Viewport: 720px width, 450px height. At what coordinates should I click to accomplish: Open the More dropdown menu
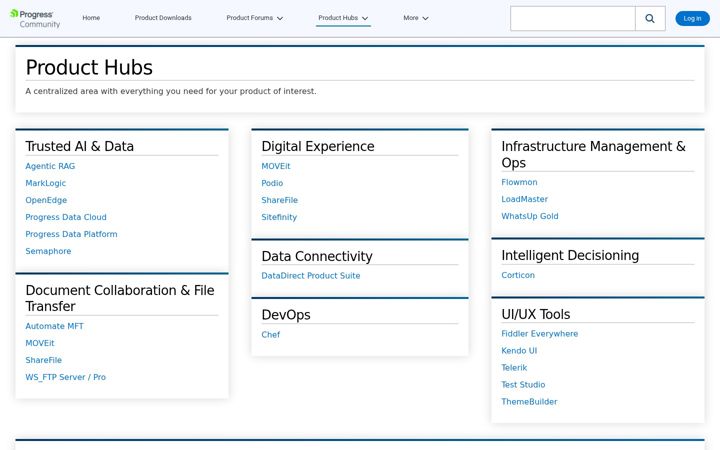[x=416, y=18]
